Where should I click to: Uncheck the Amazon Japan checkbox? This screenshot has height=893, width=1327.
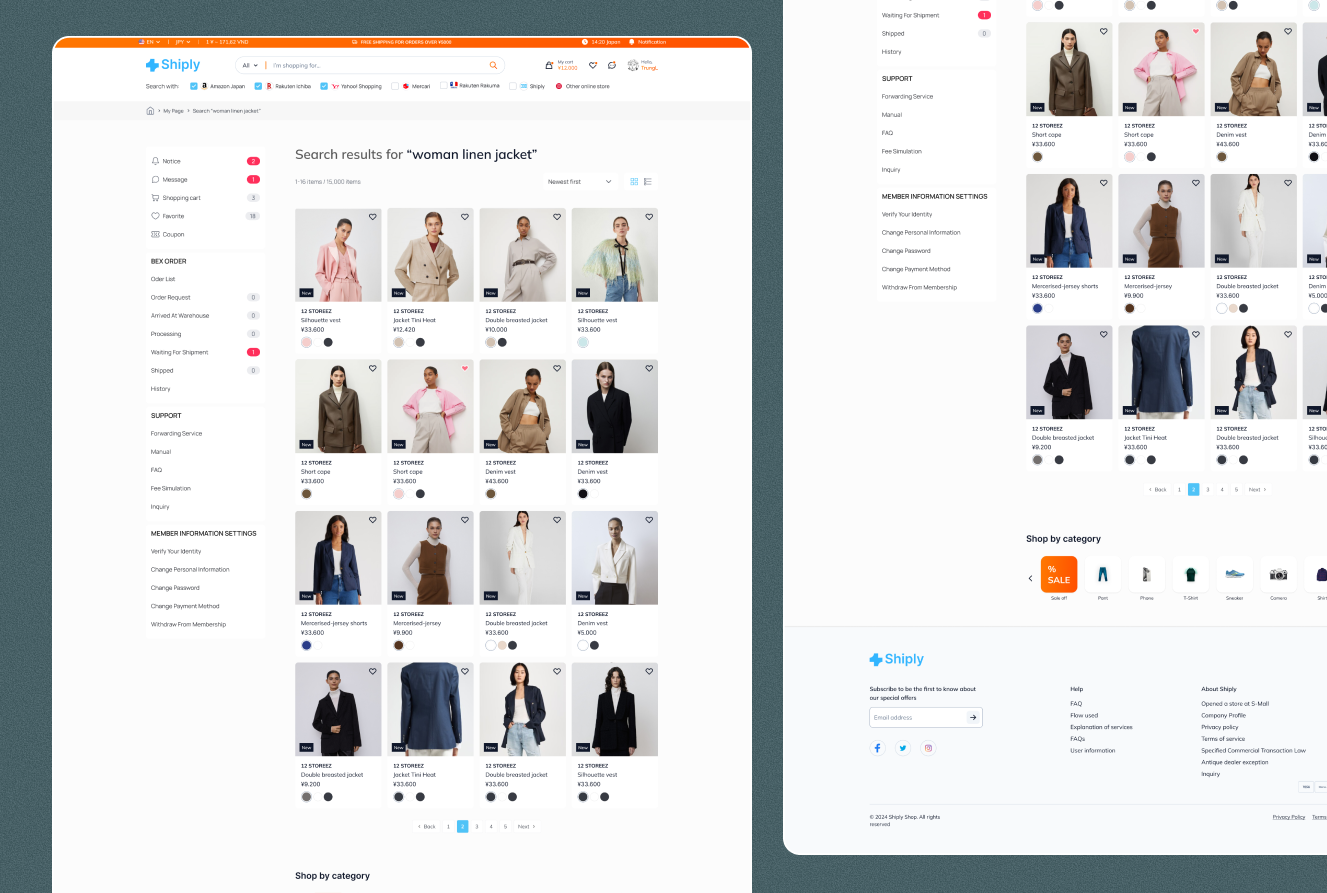194,86
